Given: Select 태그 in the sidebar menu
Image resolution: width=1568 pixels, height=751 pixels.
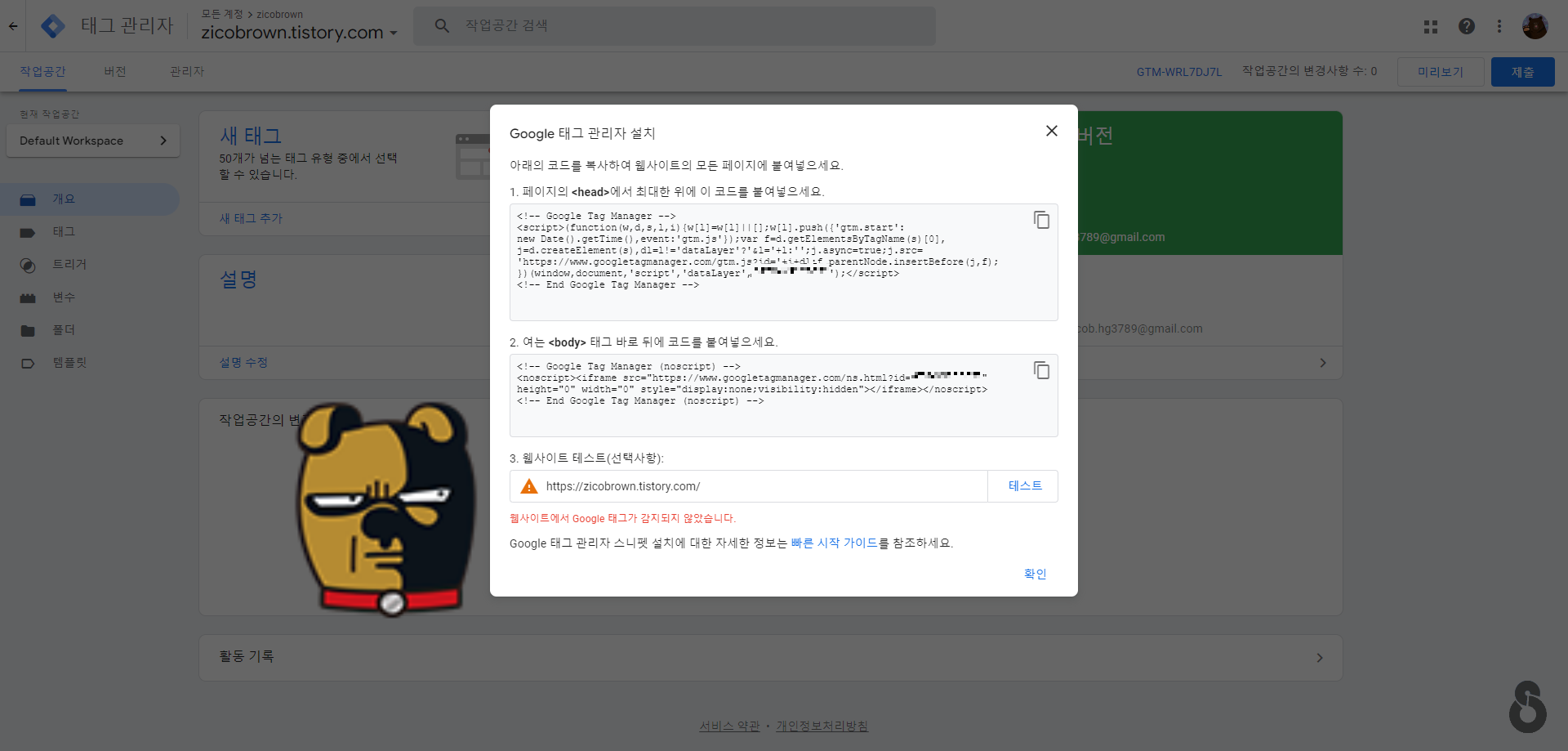Looking at the screenshot, I should 64,232.
